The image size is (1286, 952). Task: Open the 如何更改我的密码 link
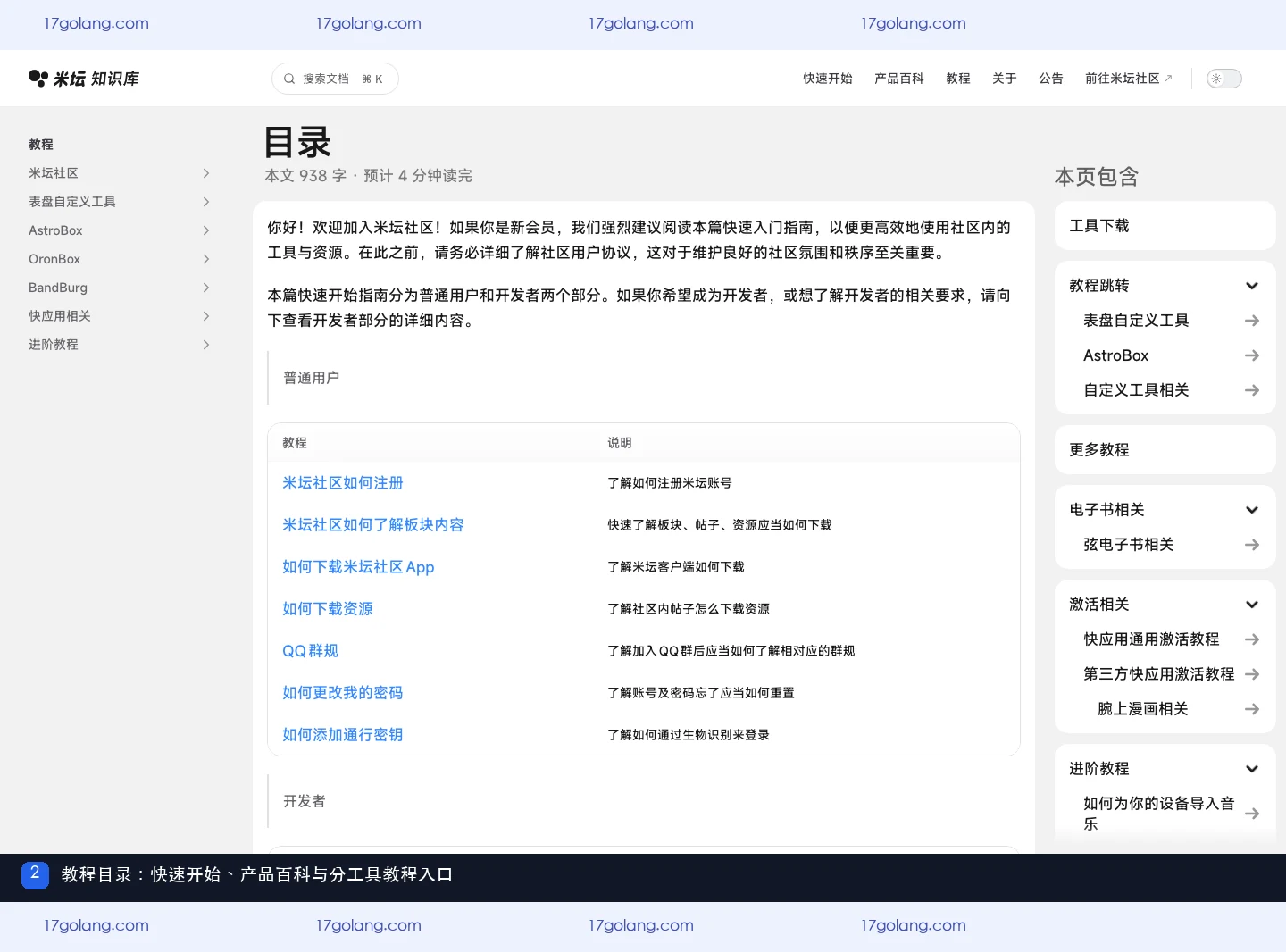(343, 693)
